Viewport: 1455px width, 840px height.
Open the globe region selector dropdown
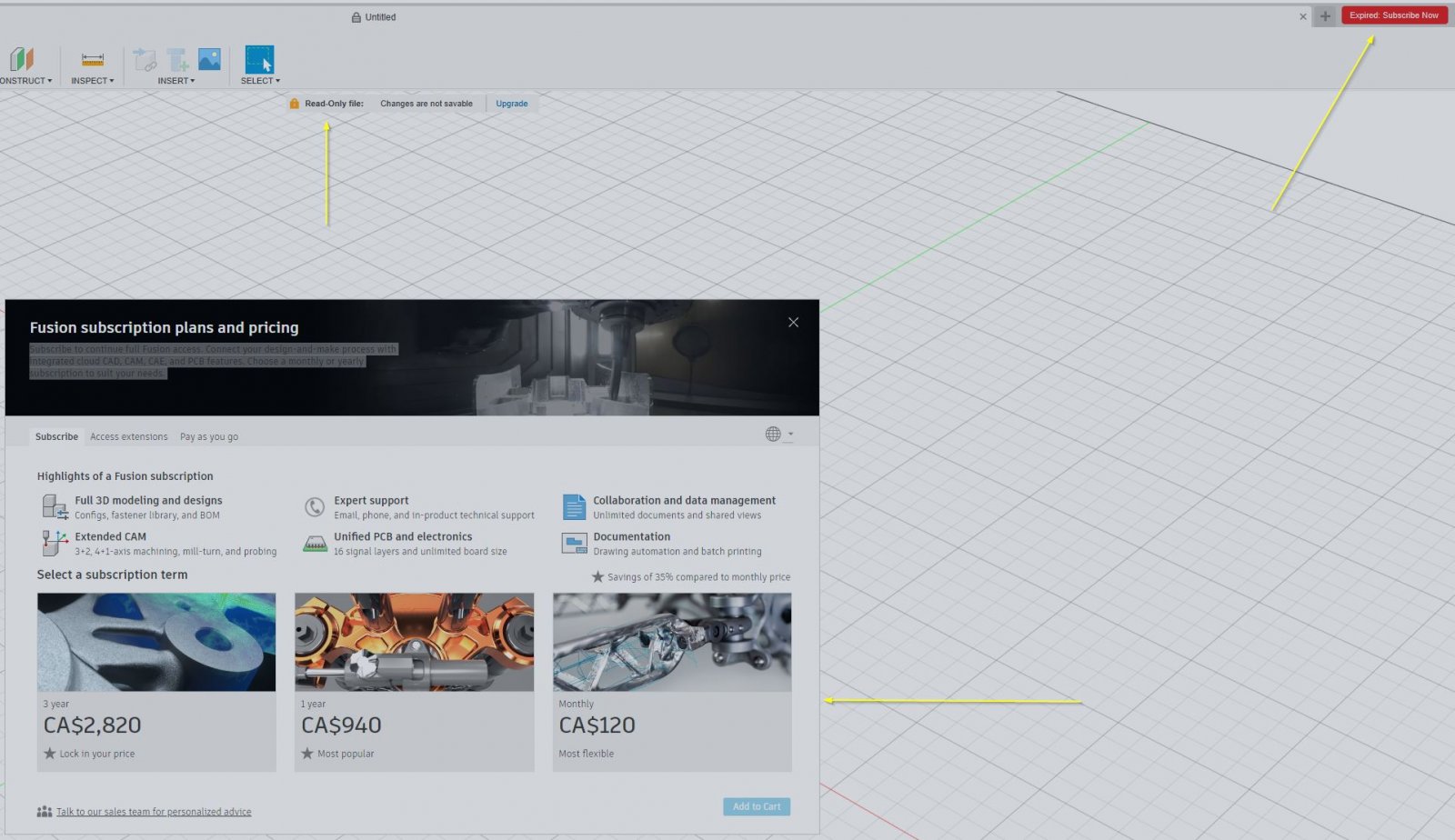click(778, 435)
